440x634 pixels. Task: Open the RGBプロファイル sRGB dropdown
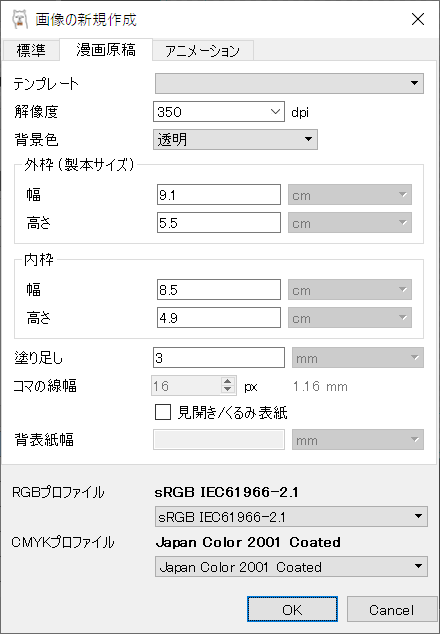pyautogui.click(x=291, y=516)
